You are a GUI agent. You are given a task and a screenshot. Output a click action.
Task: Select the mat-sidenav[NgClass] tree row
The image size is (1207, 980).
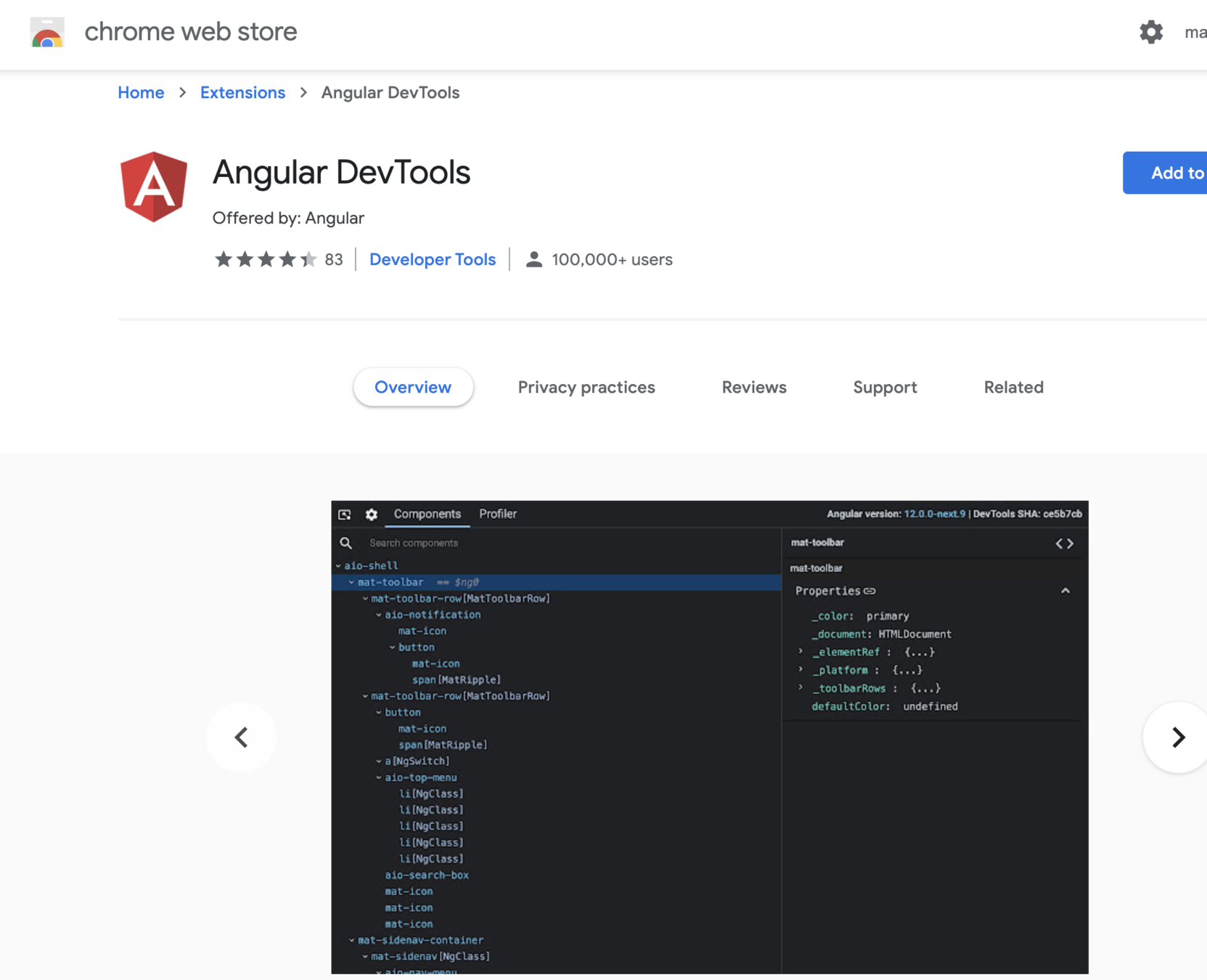pyautogui.click(x=430, y=956)
